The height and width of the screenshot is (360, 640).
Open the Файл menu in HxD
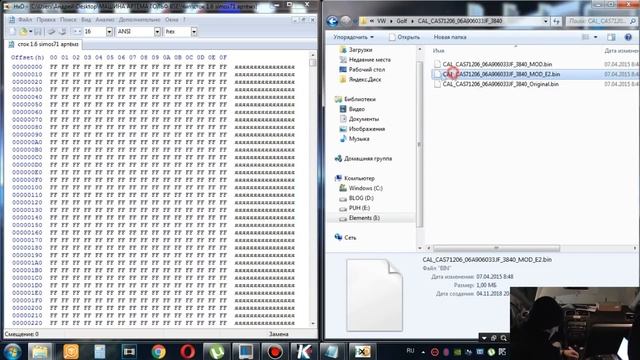[x=25, y=20]
